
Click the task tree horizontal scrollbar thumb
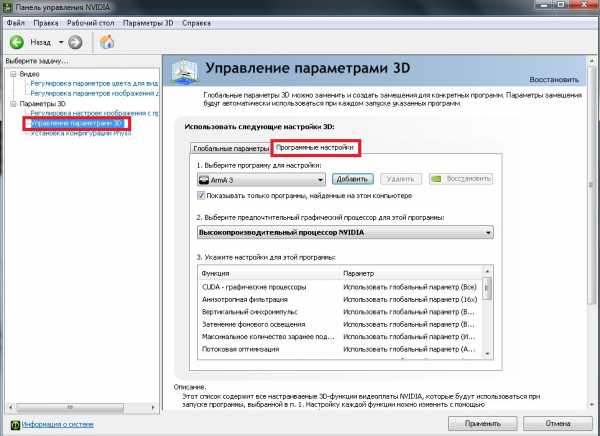coord(70,408)
